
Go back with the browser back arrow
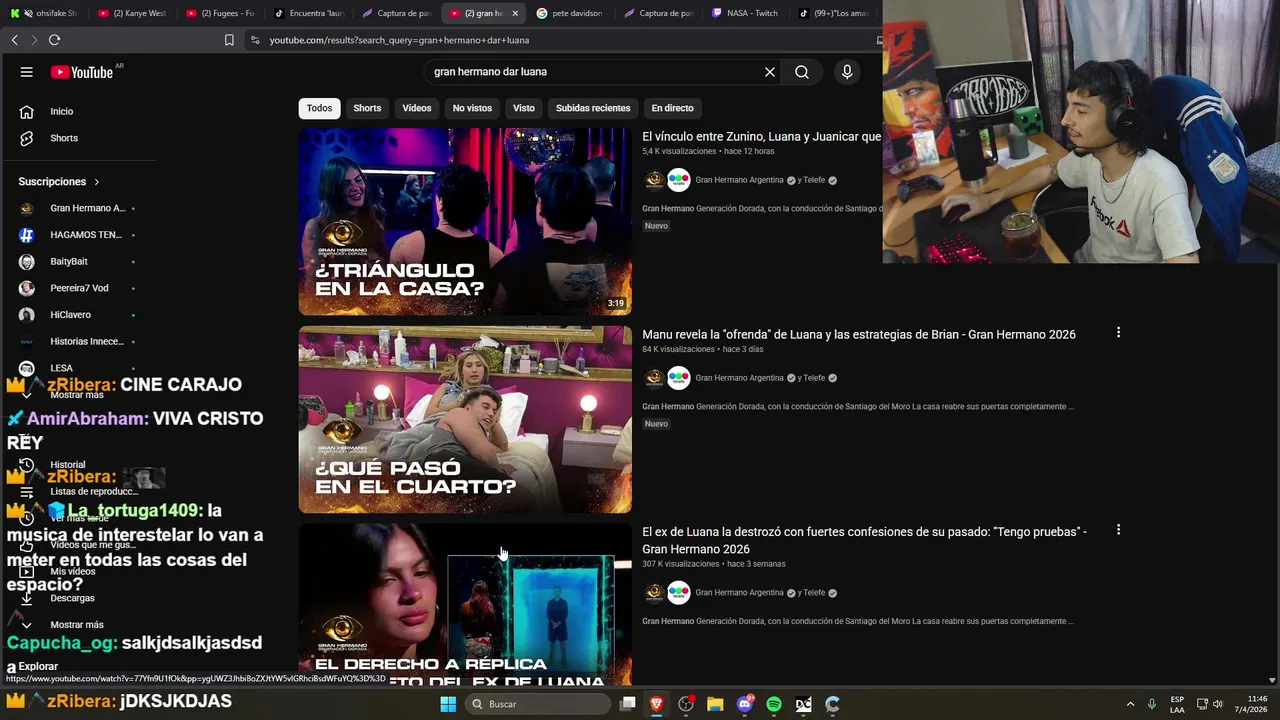point(14,40)
